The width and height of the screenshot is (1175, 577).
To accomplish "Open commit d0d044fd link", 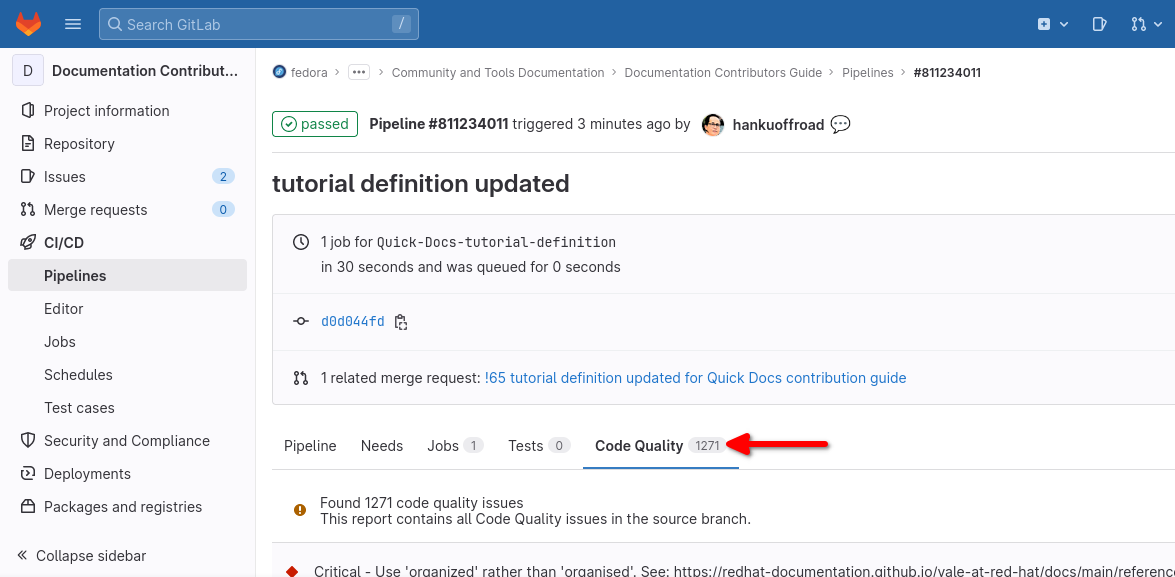I will pyautogui.click(x=352, y=322).
